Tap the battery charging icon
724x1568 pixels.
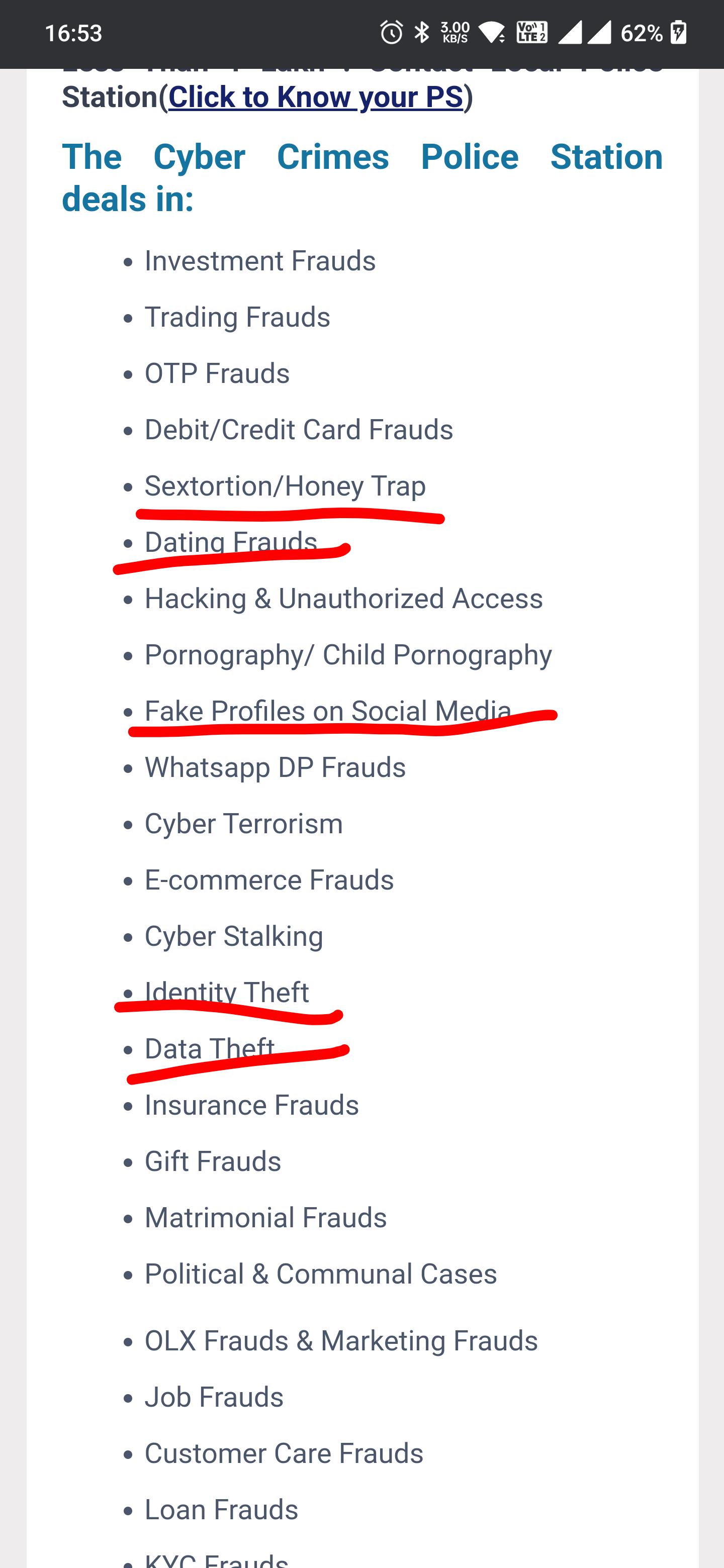tap(678, 32)
